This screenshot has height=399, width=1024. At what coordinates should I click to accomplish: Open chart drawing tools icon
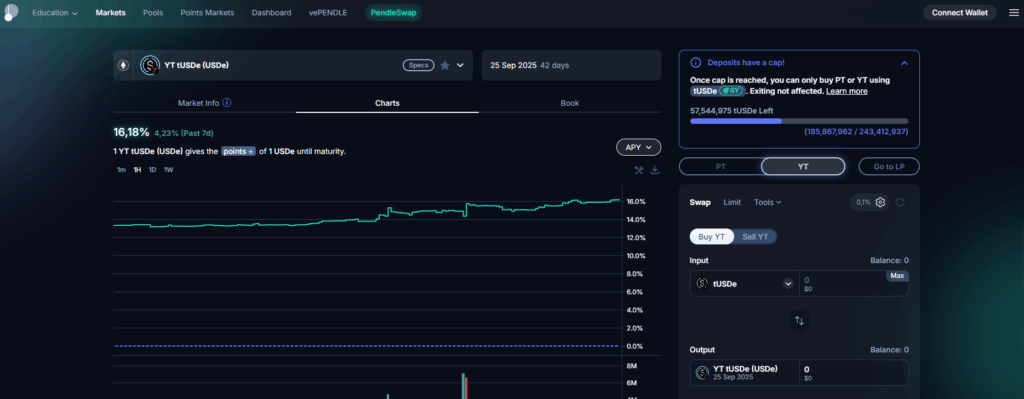point(639,170)
